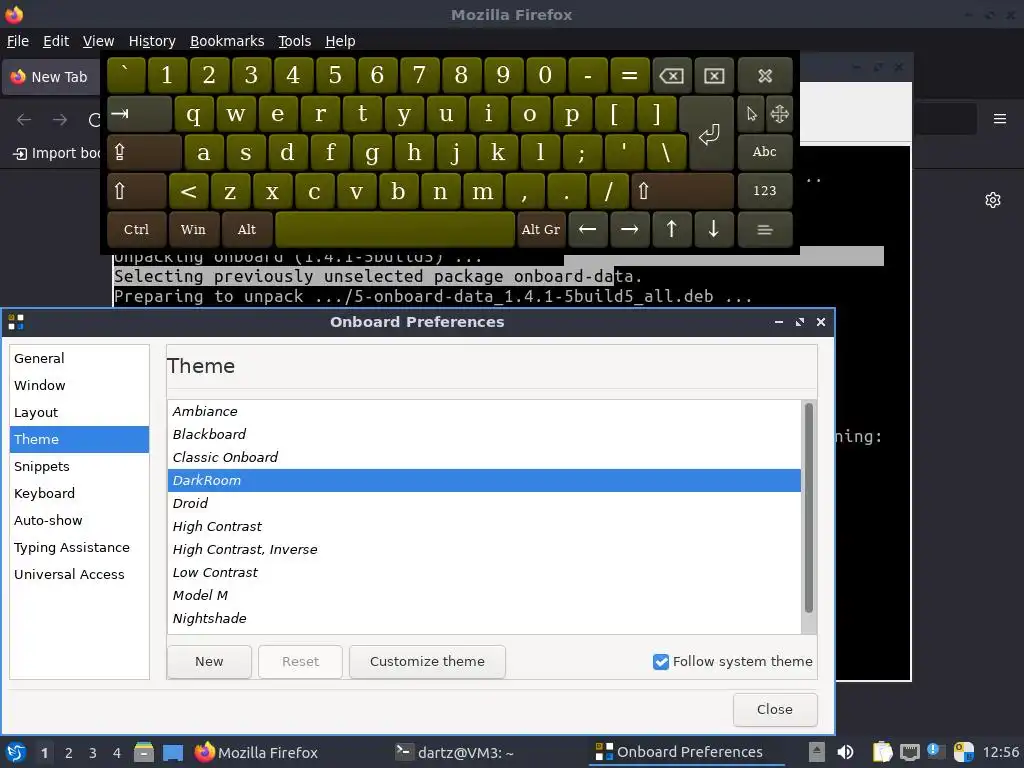
Task: Open Firefox Bookmarks menu
Action: pos(227,41)
